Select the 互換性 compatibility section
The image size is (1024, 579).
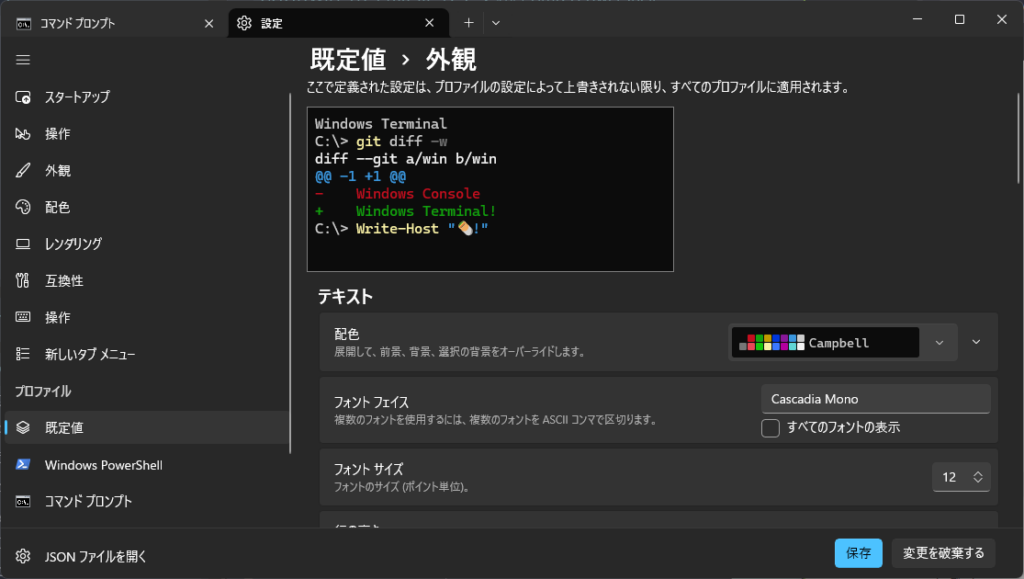(x=64, y=280)
